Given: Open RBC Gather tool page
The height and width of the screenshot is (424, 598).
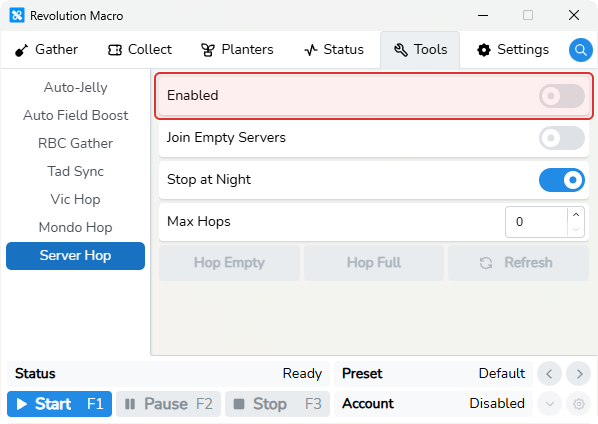Looking at the screenshot, I should click(76, 143).
